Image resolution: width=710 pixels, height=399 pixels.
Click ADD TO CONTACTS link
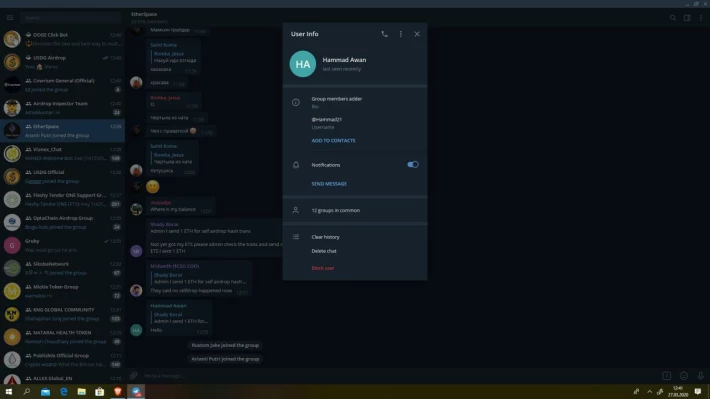point(333,140)
